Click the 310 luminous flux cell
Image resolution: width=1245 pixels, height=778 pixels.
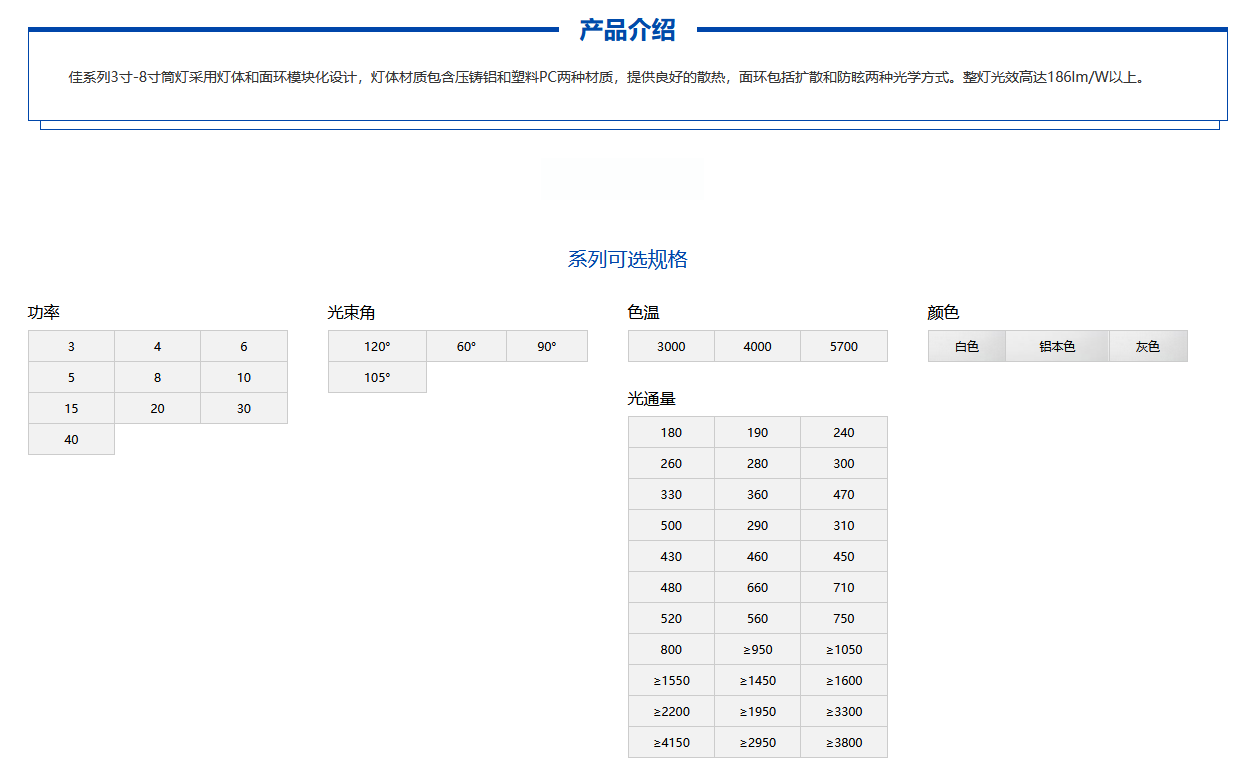(844, 525)
